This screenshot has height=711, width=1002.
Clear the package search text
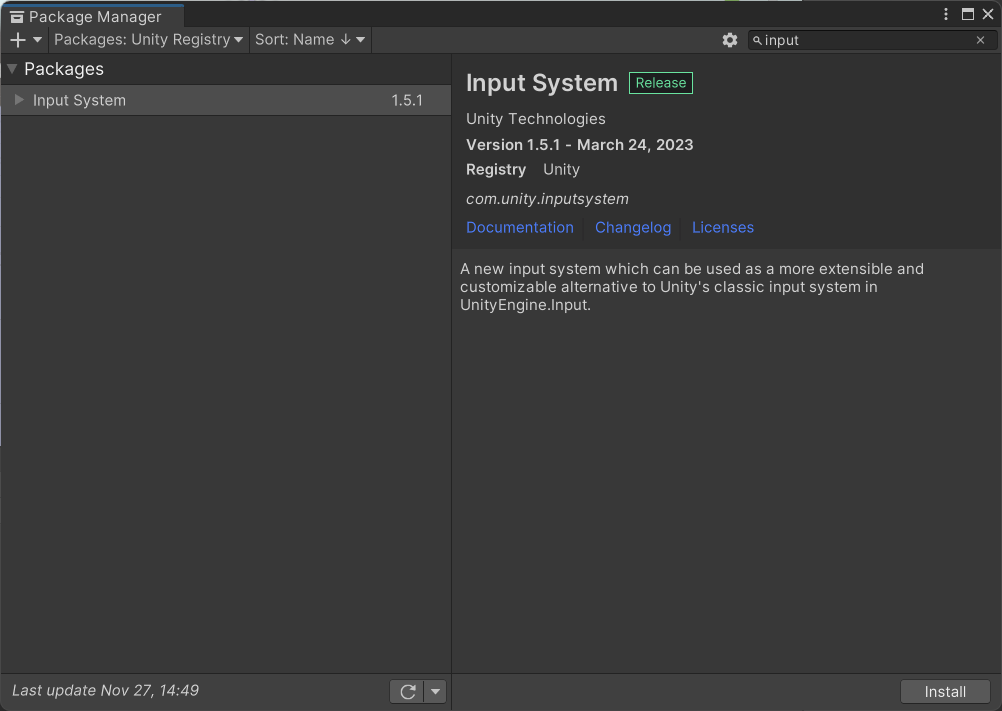(980, 40)
